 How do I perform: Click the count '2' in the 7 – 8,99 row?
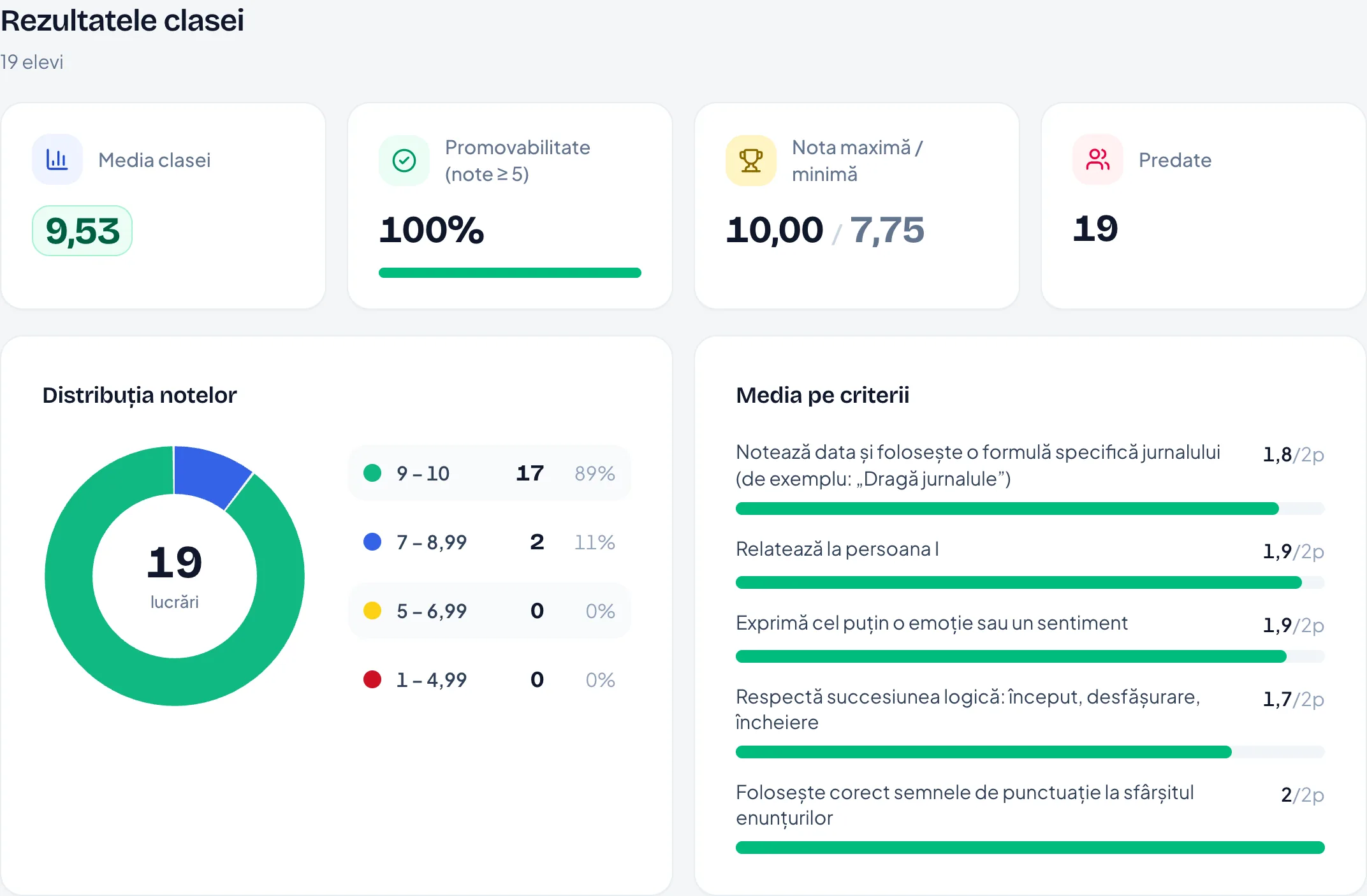(x=537, y=542)
